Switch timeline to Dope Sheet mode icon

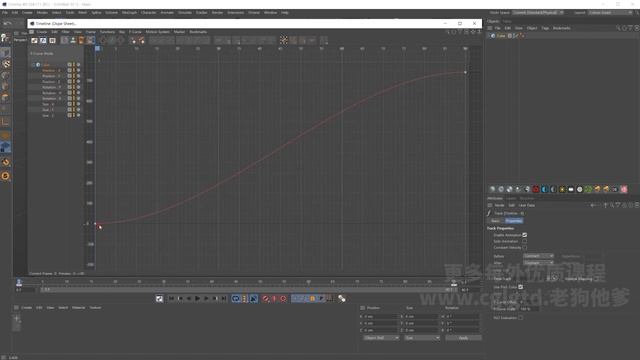coord(34,40)
